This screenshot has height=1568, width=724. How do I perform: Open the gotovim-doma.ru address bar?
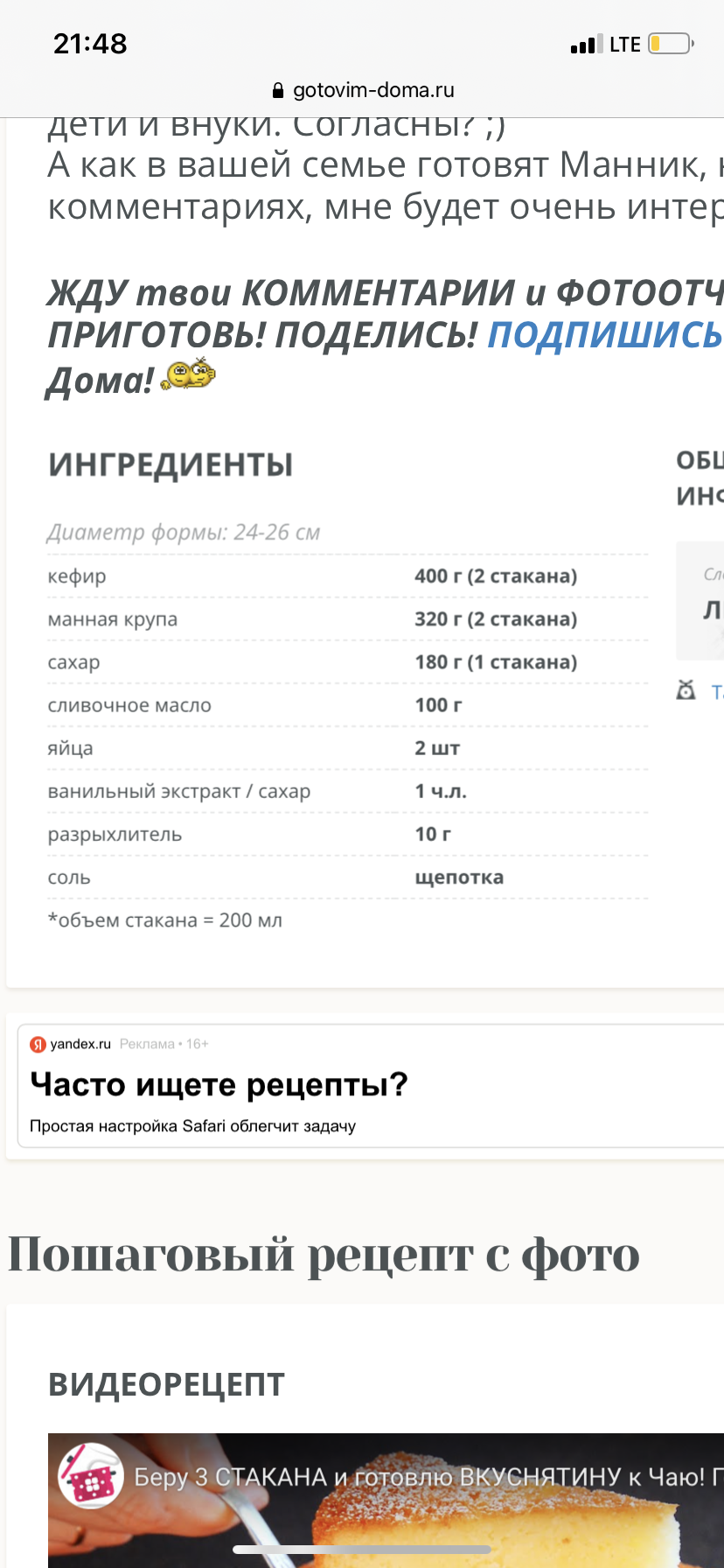(x=372, y=90)
